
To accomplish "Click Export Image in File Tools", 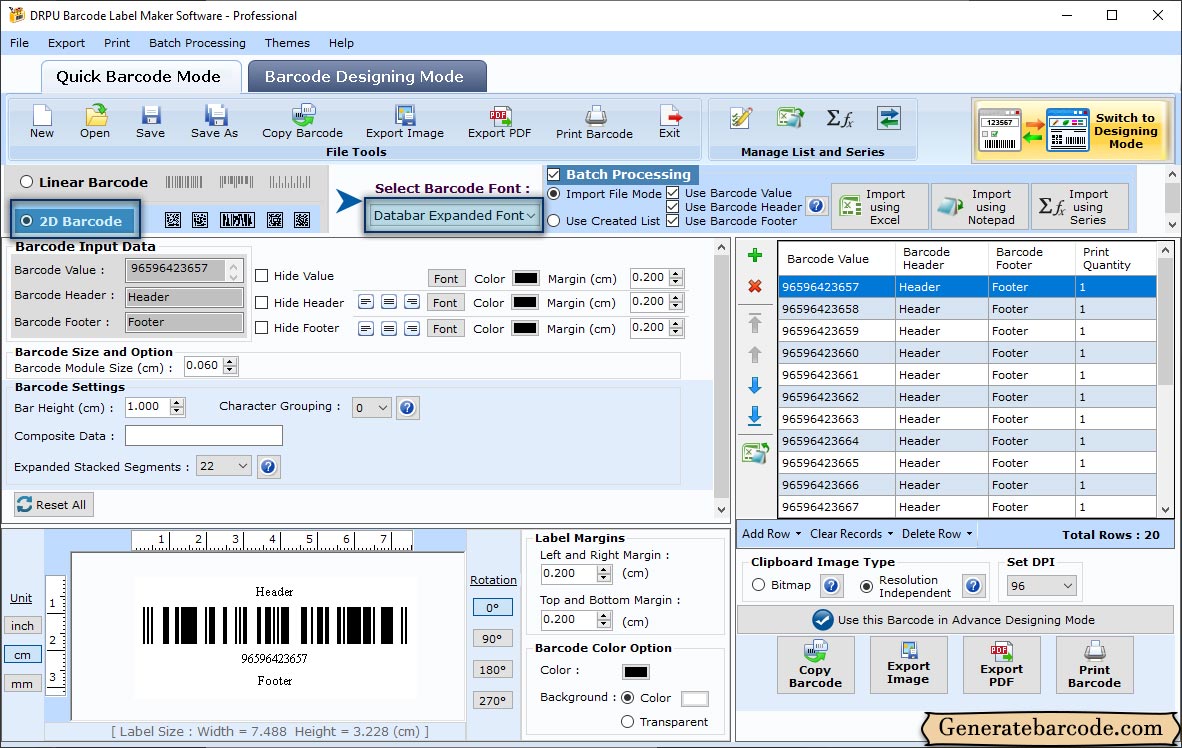I will click(x=405, y=122).
